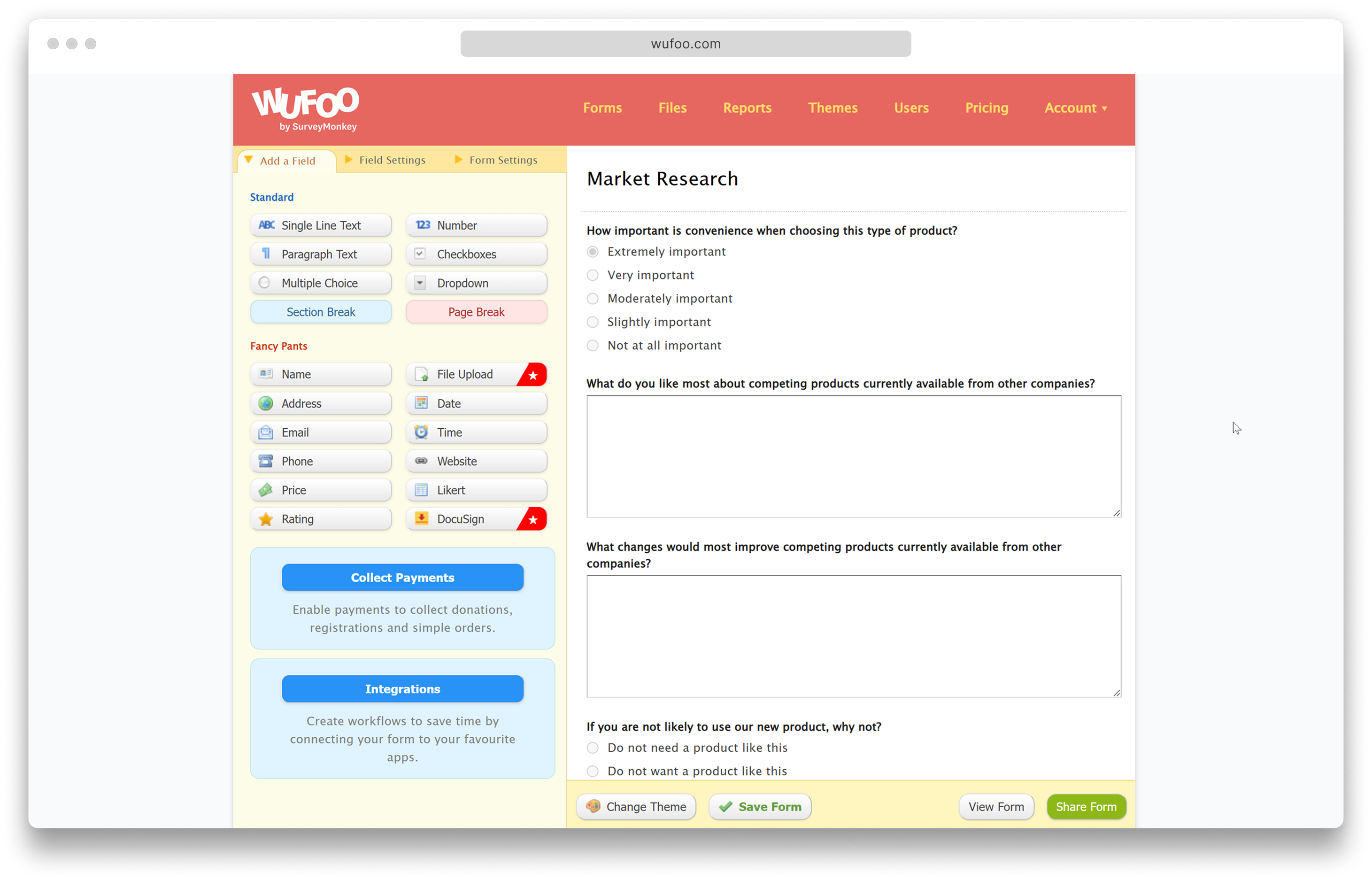Add a Multiple Choice field

(x=321, y=283)
